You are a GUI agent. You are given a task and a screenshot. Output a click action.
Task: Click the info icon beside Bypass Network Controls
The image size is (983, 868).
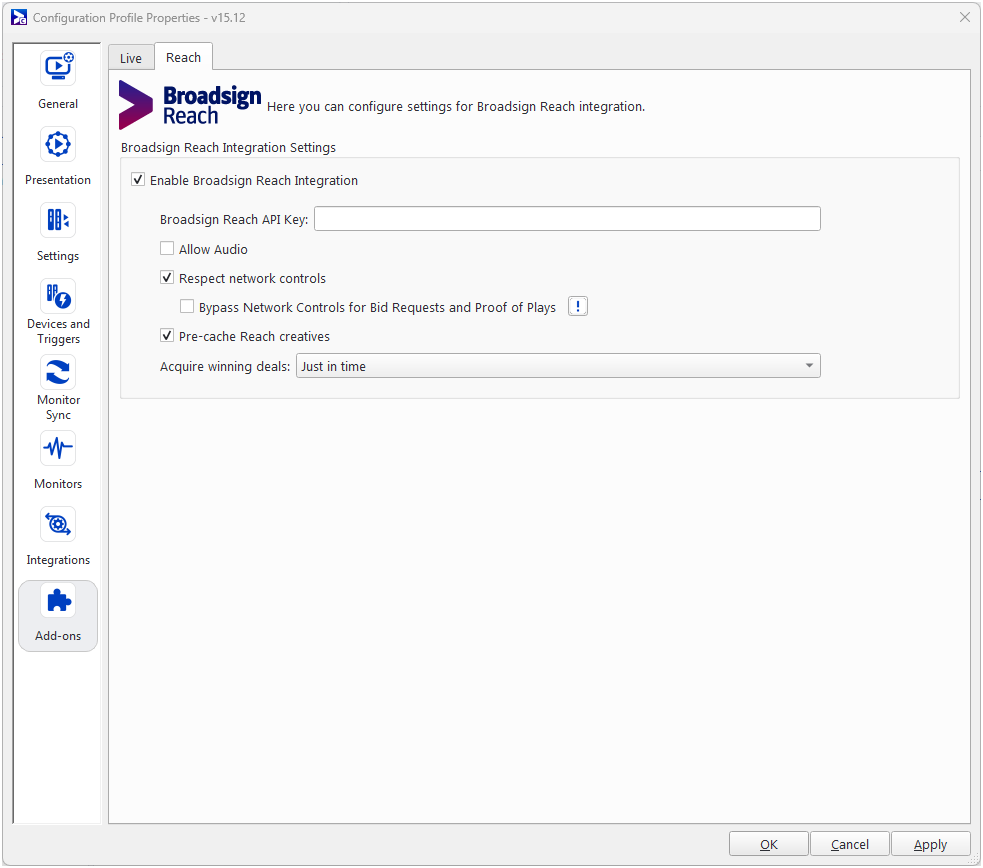[x=578, y=307]
